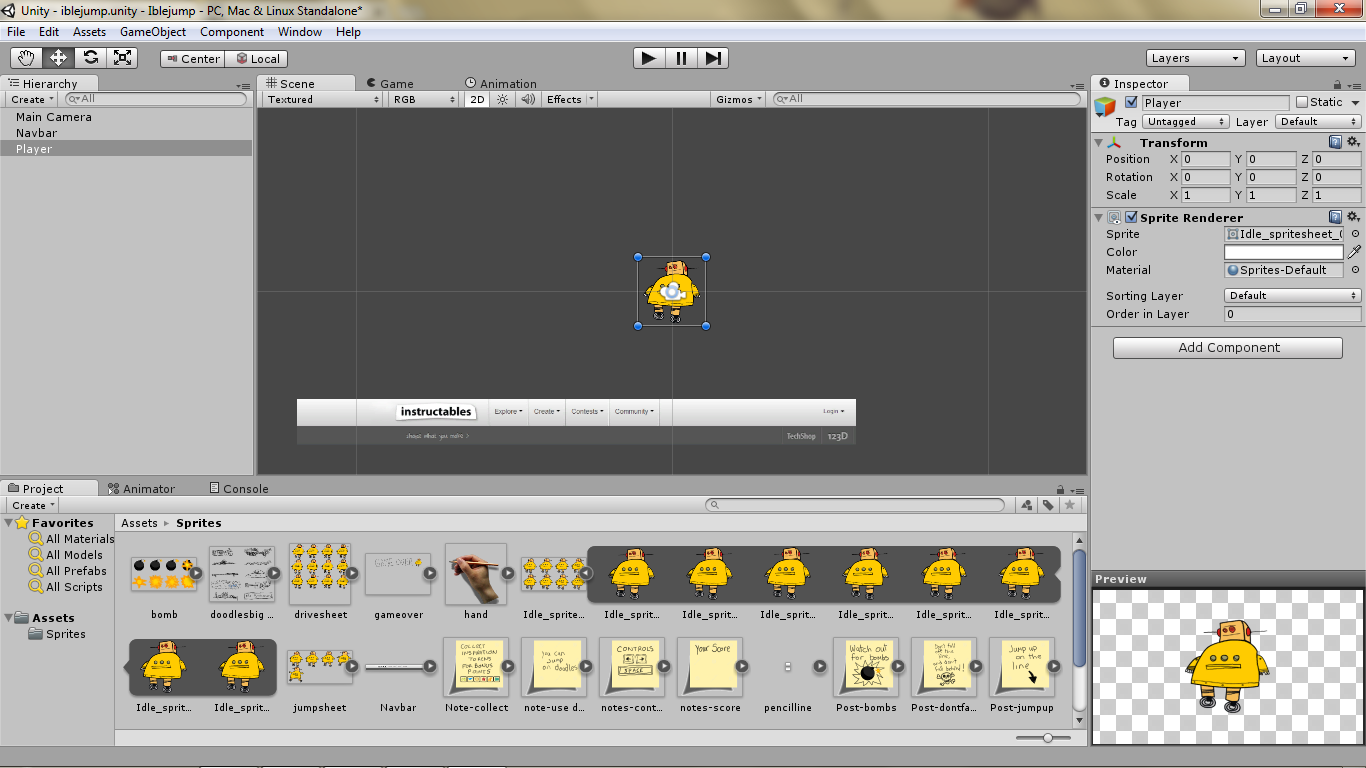The height and width of the screenshot is (768, 1366).
Task: Open the Textured draw mode dropdown
Action: [x=323, y=99]
